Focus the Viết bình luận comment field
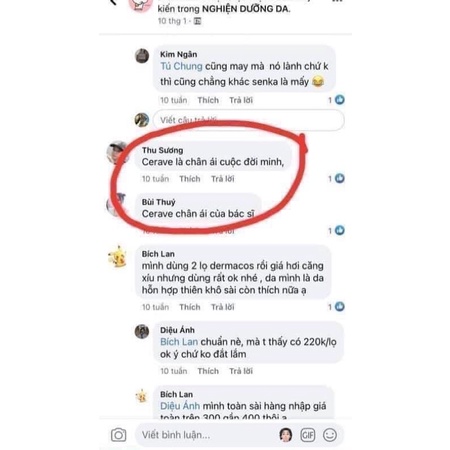 [207, 435]
